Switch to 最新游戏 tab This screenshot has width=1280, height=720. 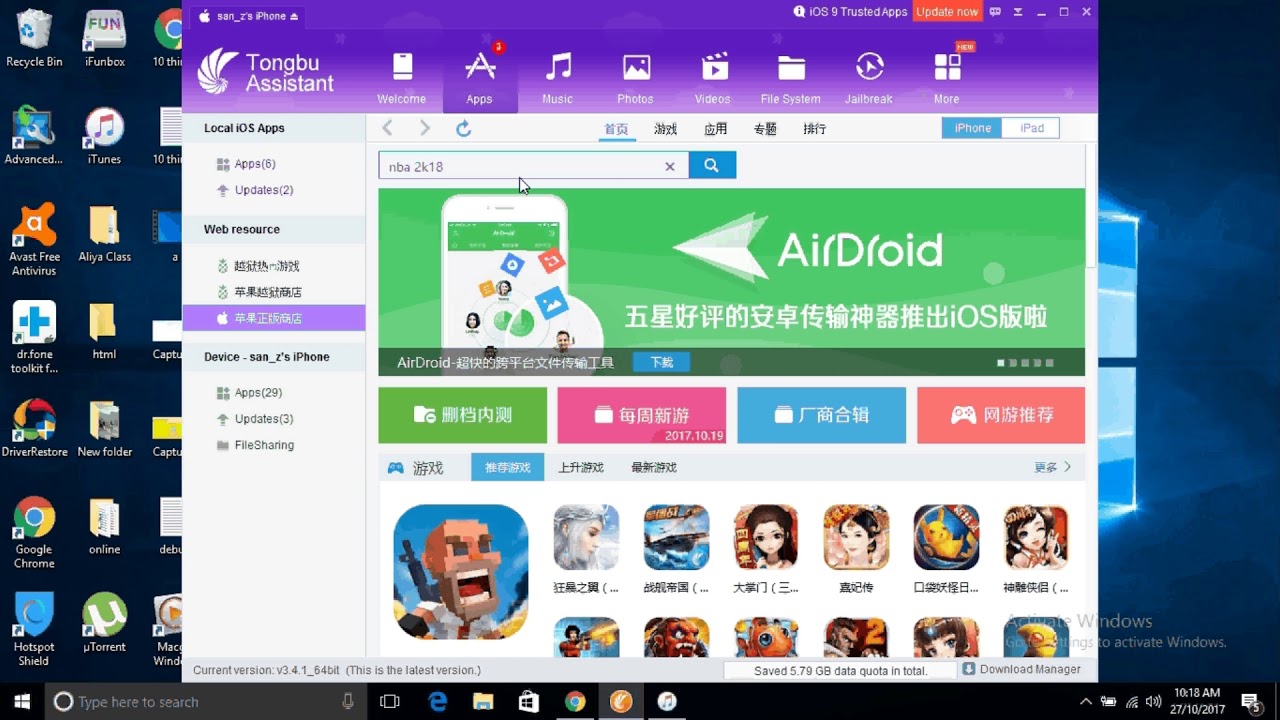tap(654, 467)
